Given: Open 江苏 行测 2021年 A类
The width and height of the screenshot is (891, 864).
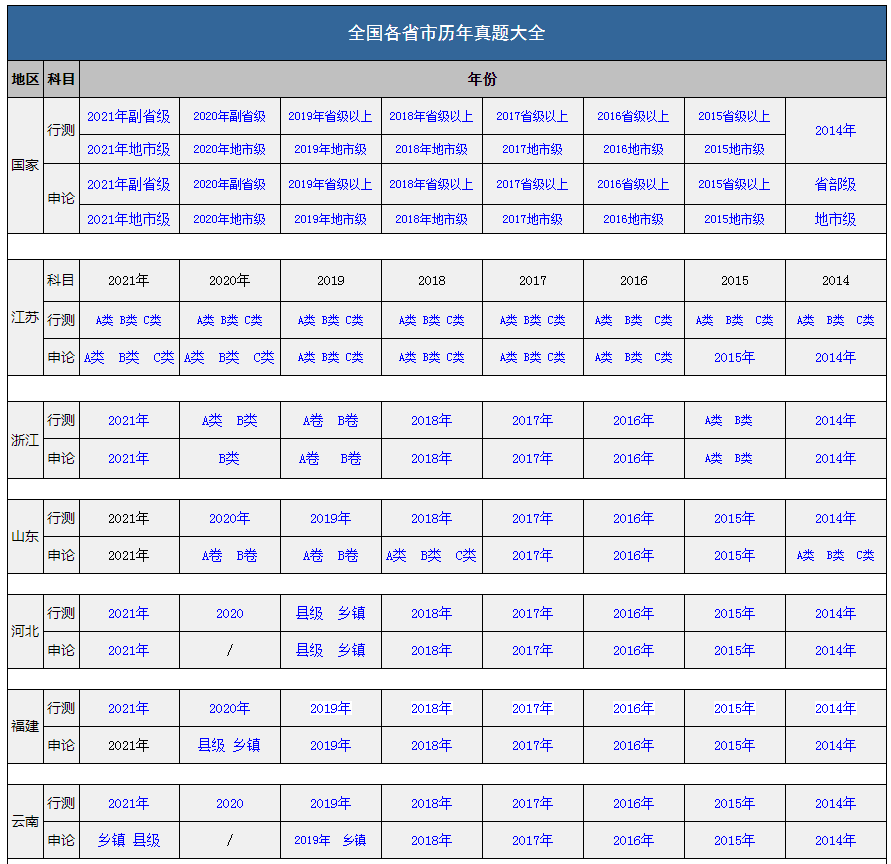Looking at the screenshot, I should 105,320.
